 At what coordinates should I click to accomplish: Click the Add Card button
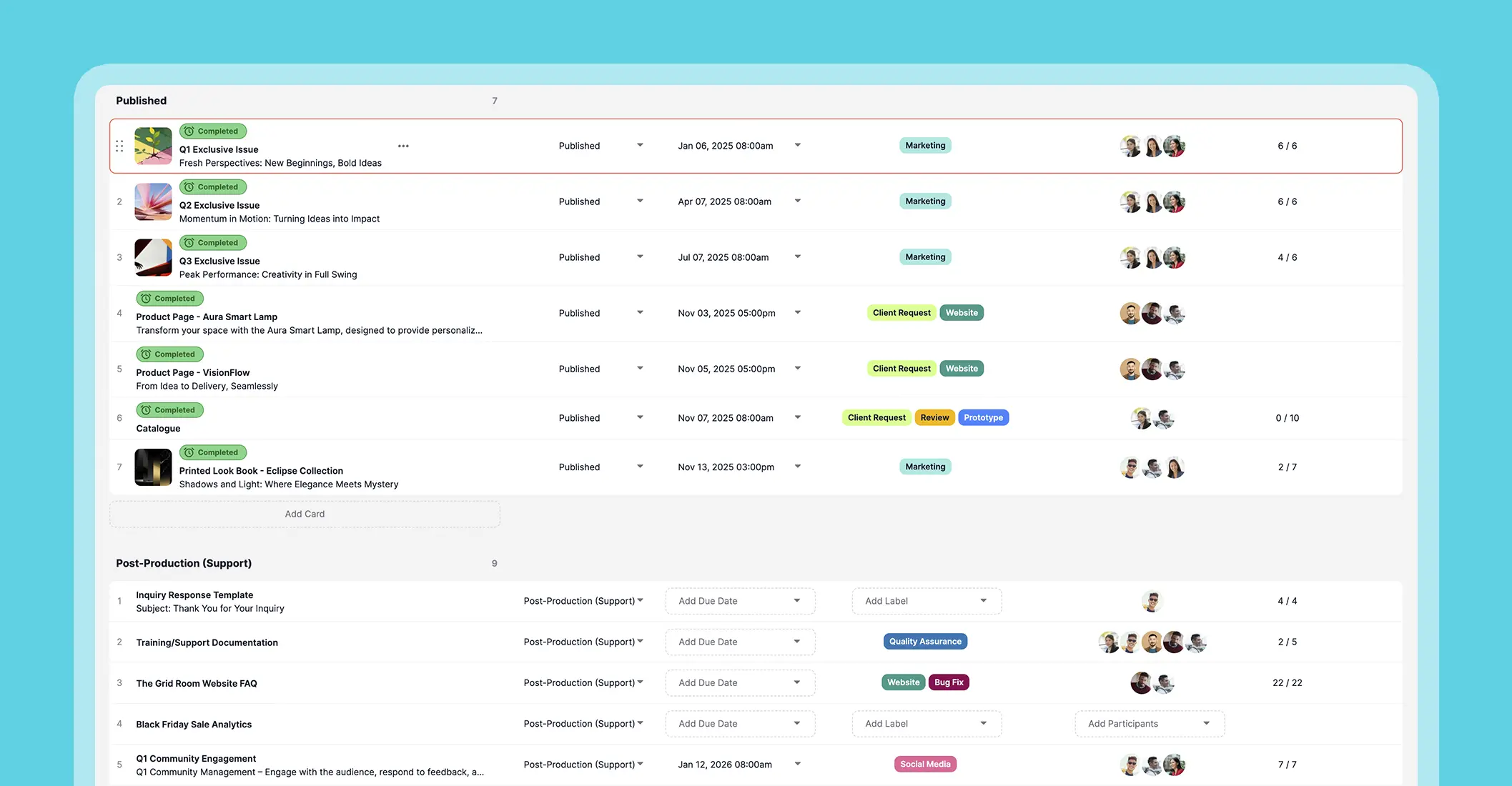click(305, 514)
